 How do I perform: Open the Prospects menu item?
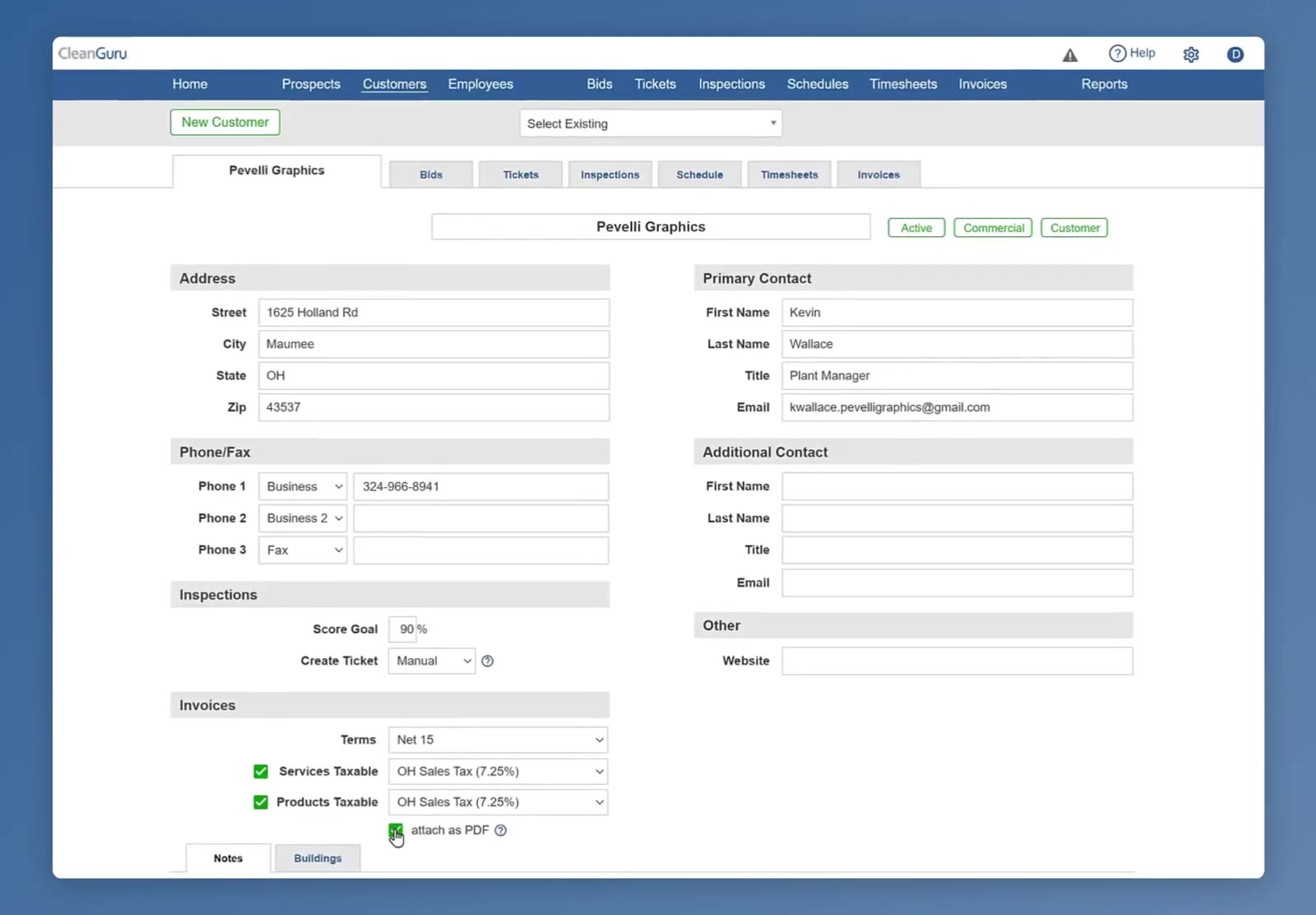(311, 84)
